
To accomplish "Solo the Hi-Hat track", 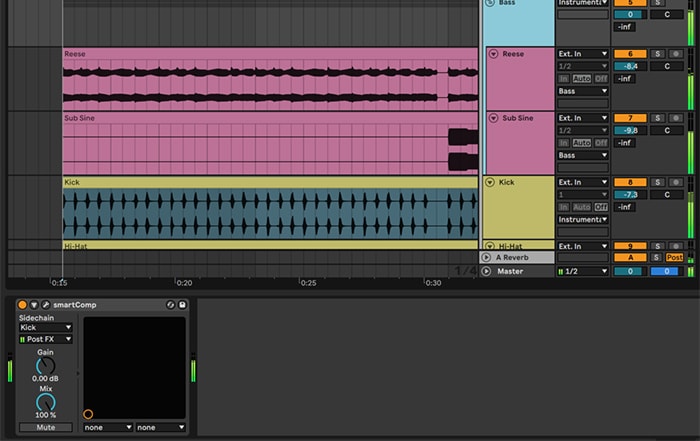I will point(657,246).
